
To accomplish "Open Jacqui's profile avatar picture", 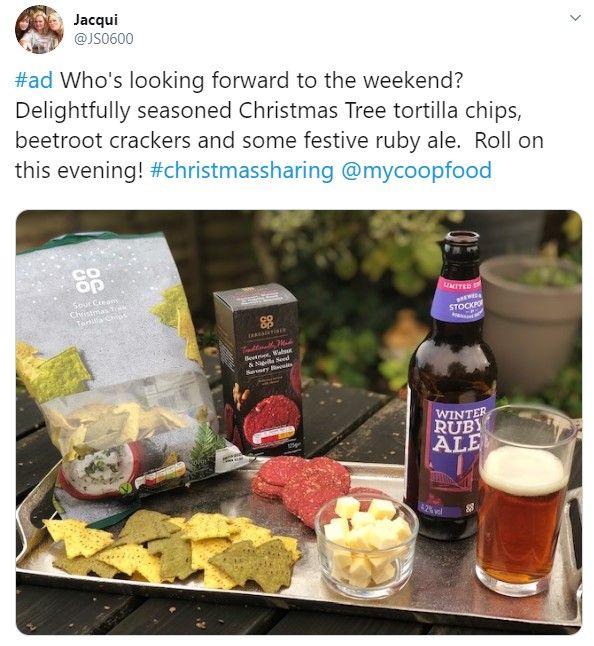I will 39,30.
